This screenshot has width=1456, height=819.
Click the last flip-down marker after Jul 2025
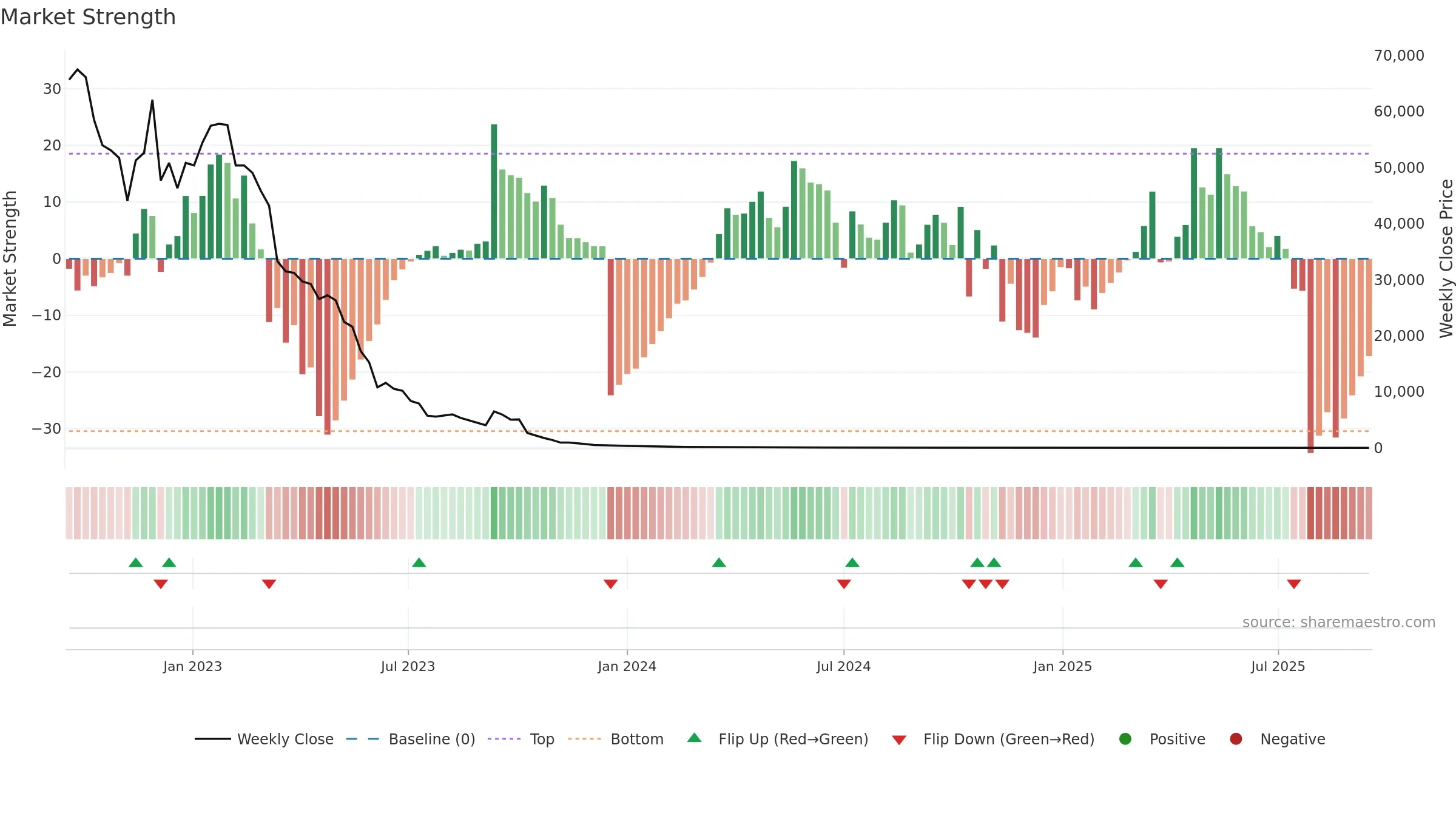[1294, 584]
